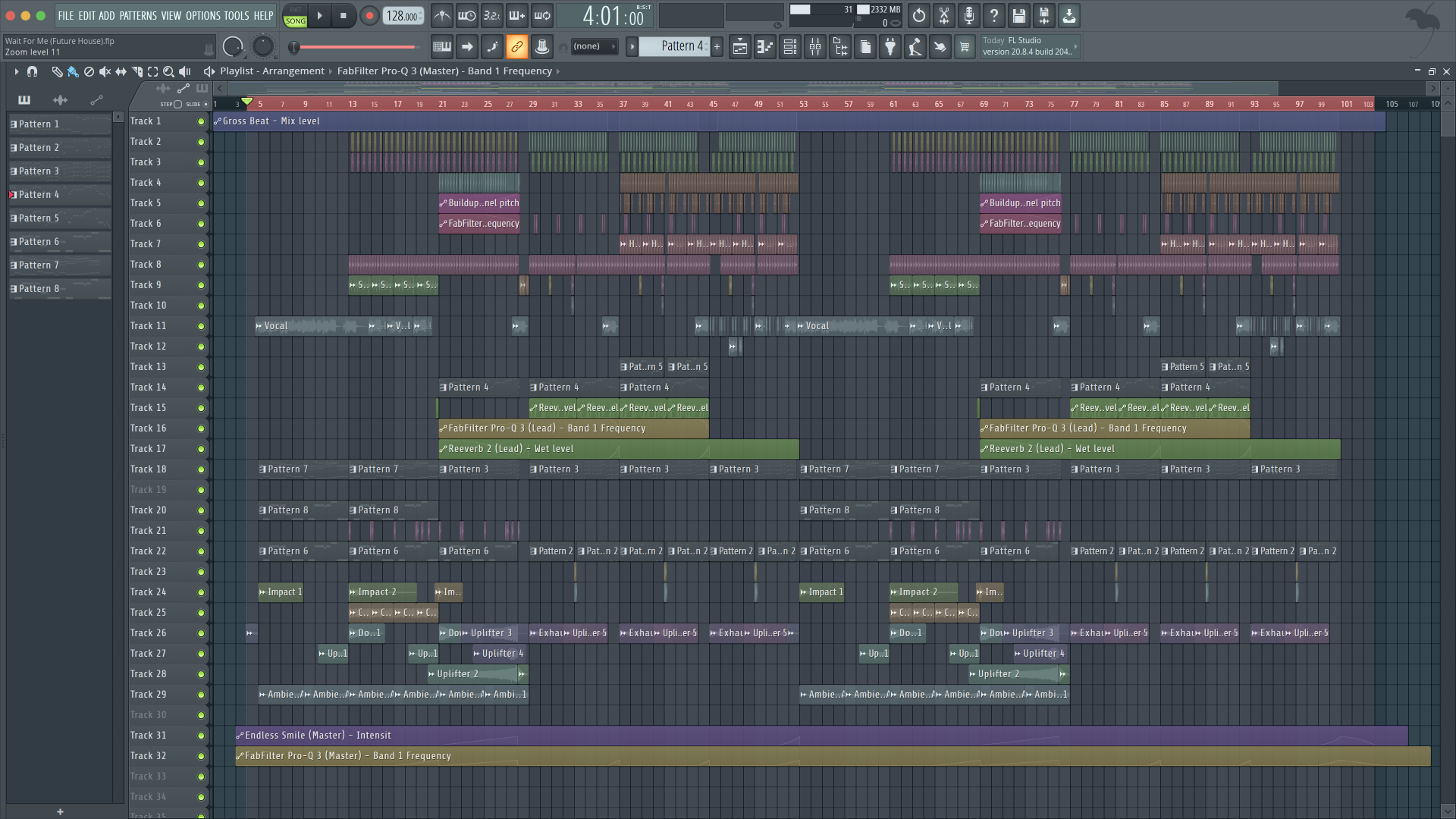Open the tempo 128.000 stepper

(x=404, y=16)
